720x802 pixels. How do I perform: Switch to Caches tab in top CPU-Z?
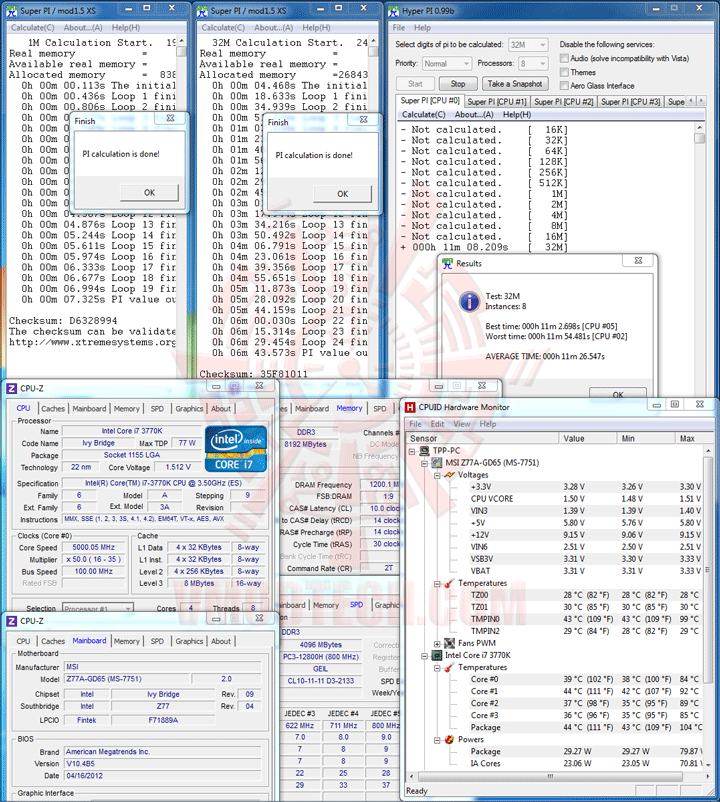(x=53, y=409)
